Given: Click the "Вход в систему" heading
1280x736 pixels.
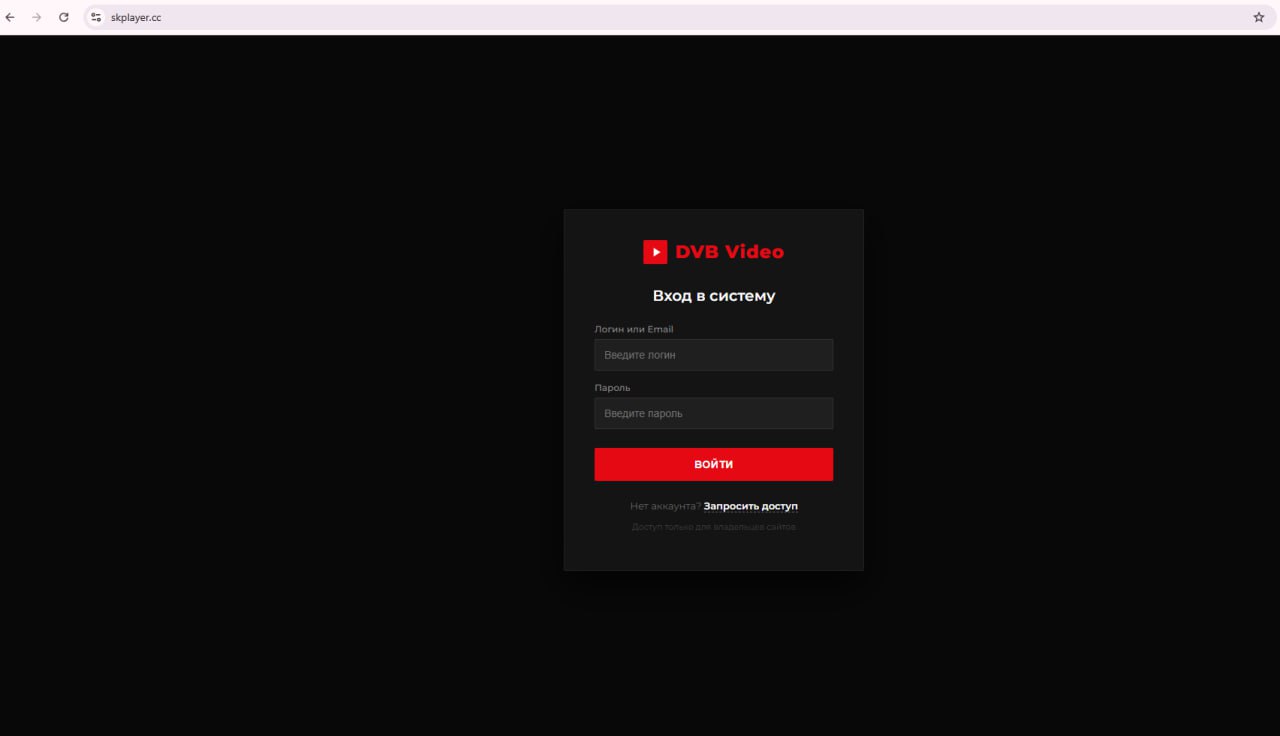Looking at the screenshot, I should 714,296.
